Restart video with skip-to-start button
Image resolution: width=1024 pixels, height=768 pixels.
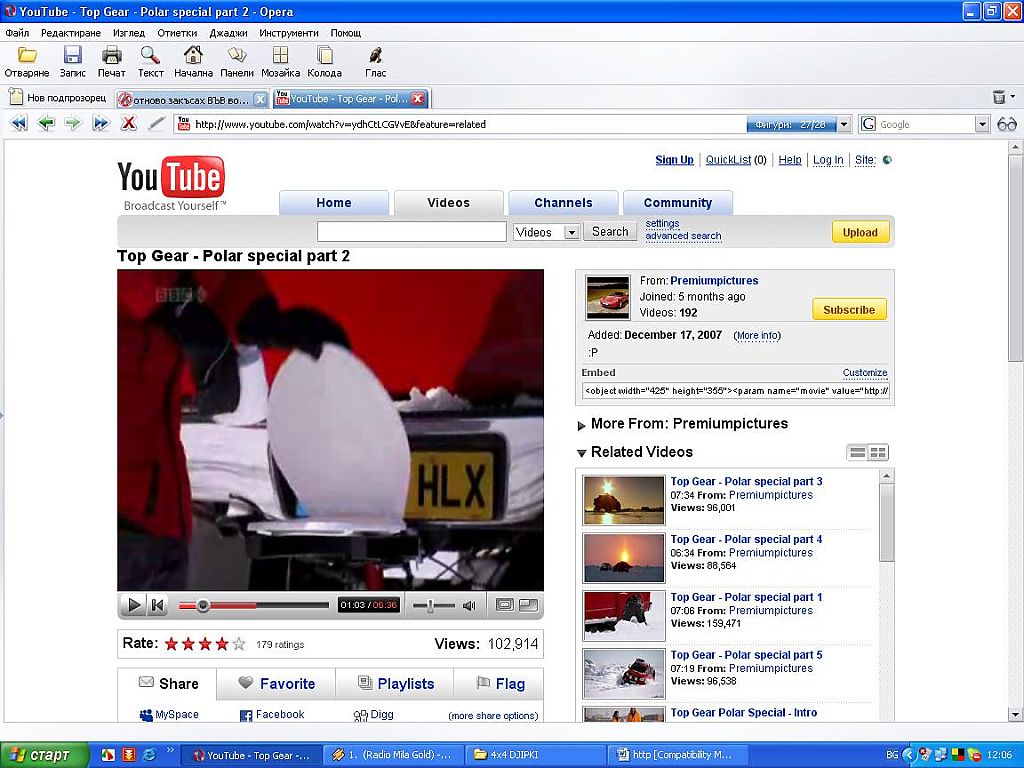tap(157, 605)
